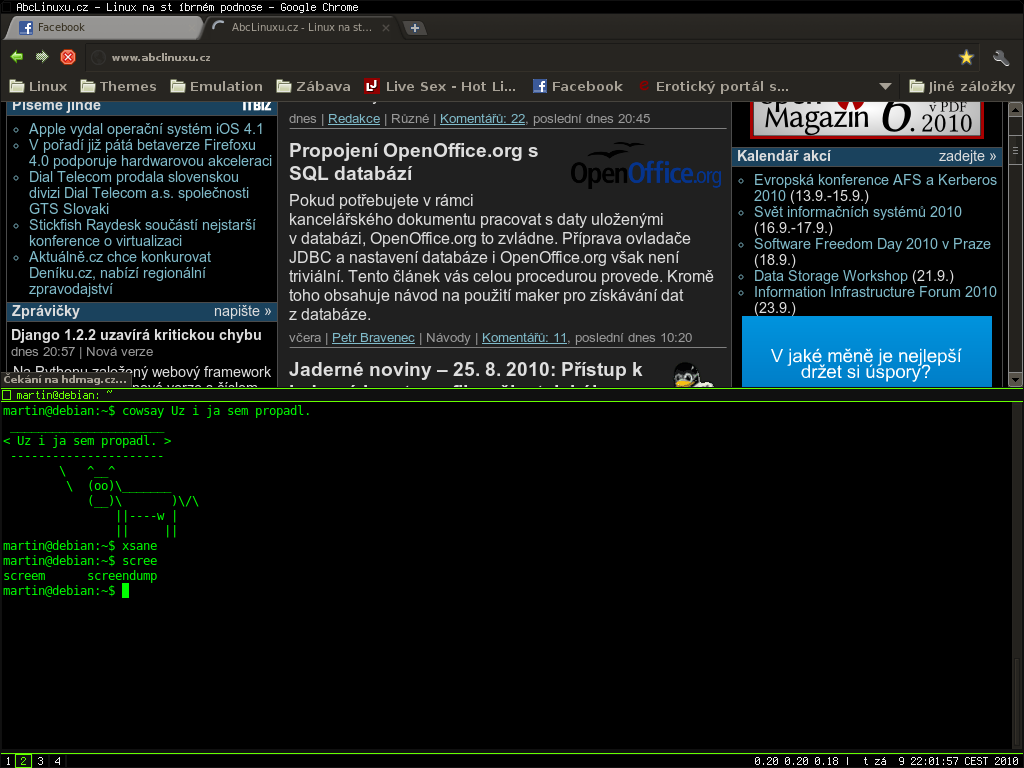Switch to workspace 2

click(x=23, y=761)
